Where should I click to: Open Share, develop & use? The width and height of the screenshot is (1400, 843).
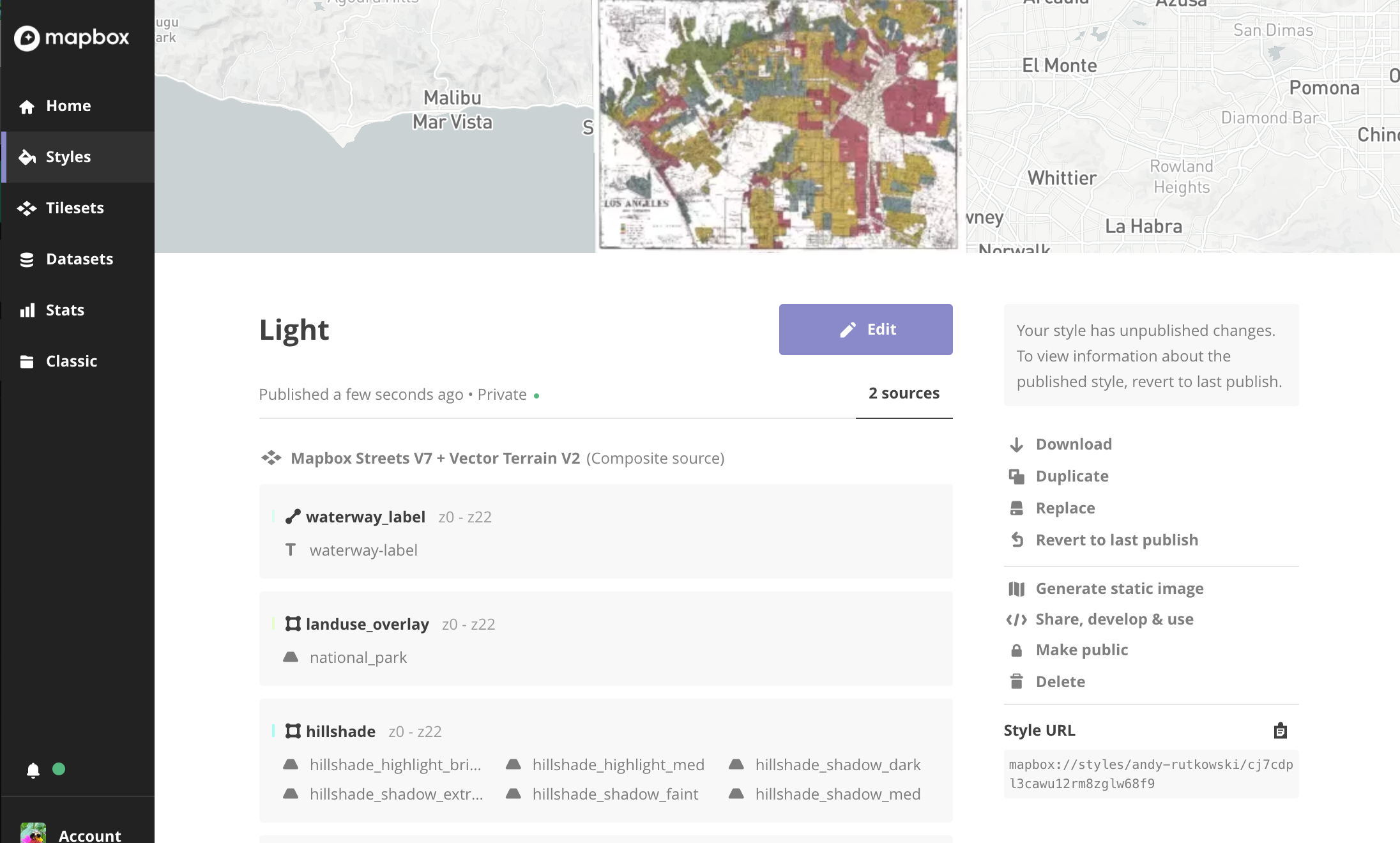(x=1114, y=619)
